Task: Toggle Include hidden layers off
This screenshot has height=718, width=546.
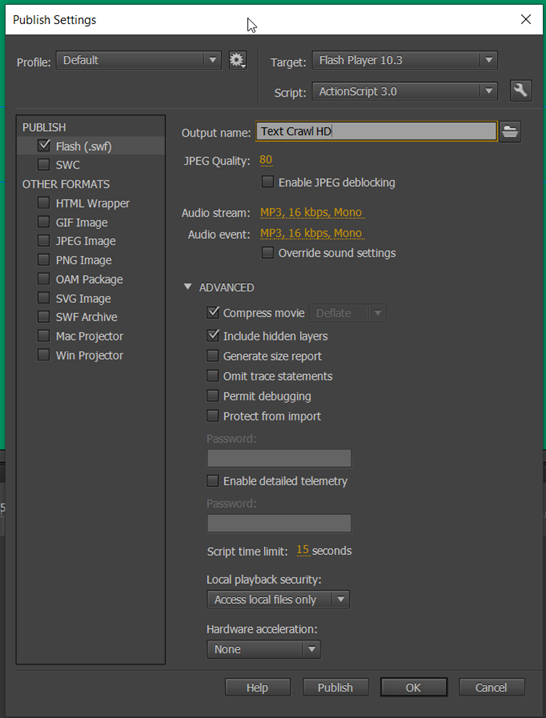Action: (x=213, y=336)
